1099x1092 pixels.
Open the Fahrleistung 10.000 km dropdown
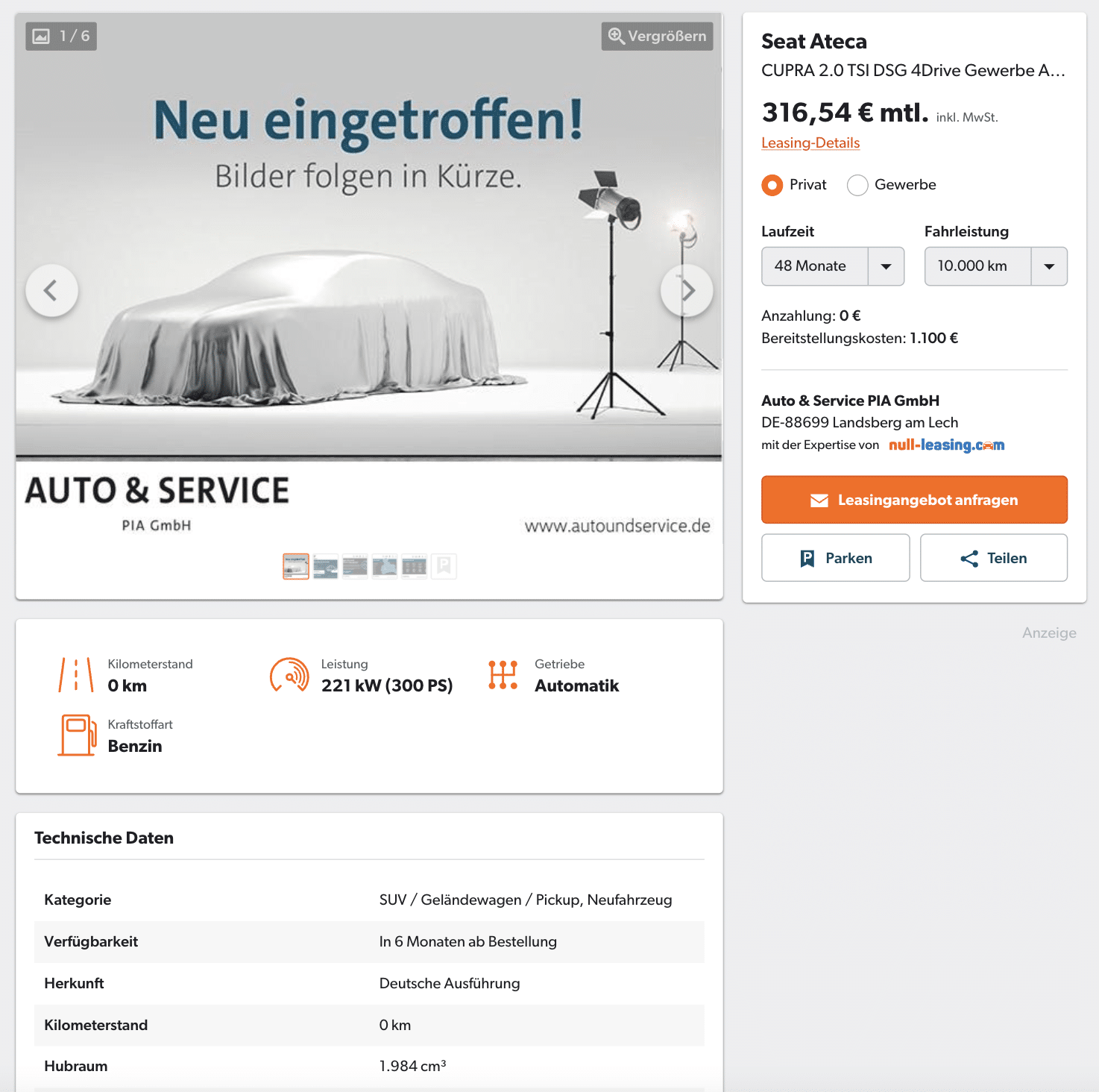pyautogui.click(x=996, y=266)
